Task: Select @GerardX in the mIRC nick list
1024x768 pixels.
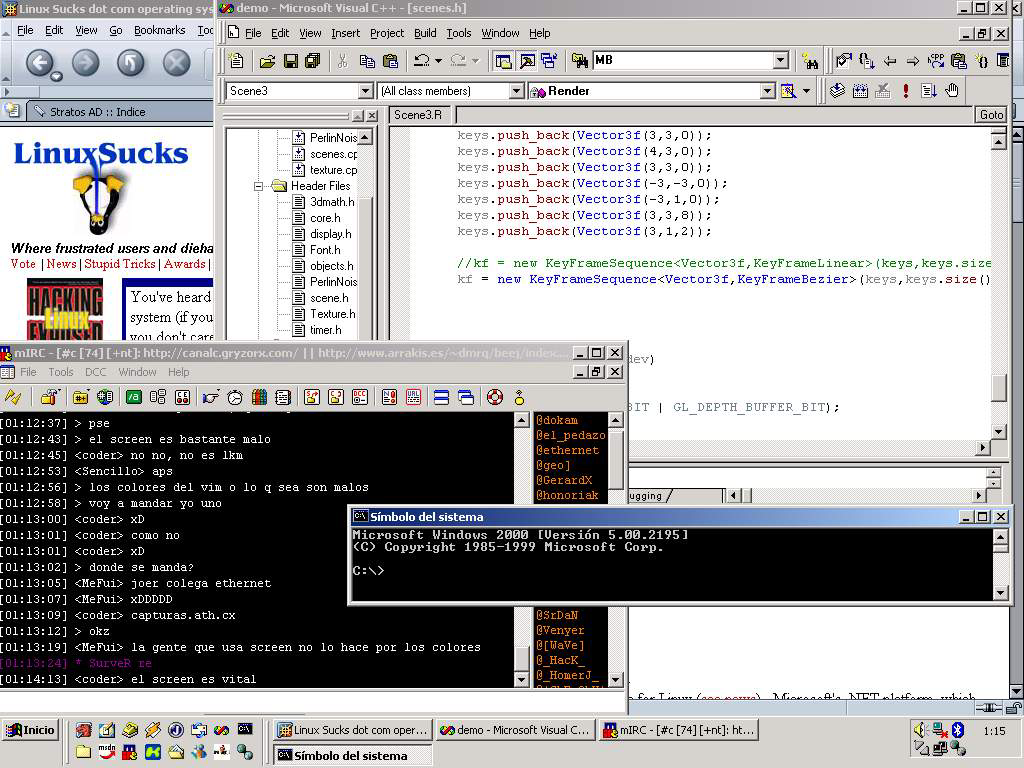Action: click(564, 480)
